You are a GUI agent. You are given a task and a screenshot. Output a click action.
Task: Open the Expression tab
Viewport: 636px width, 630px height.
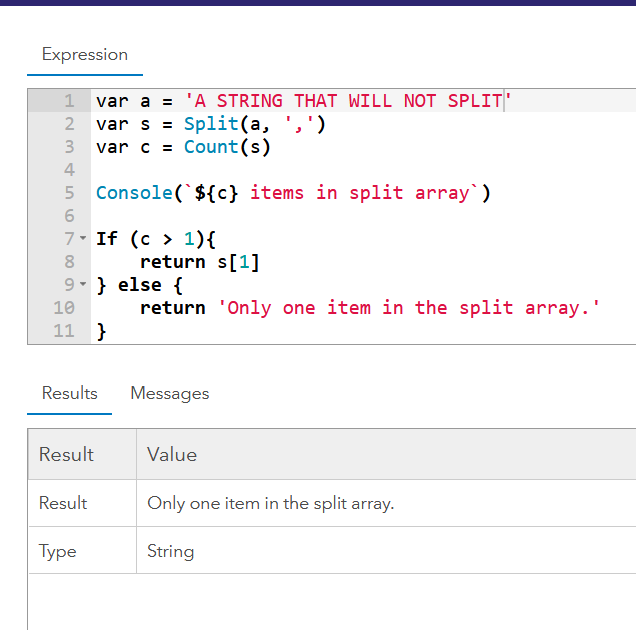[x=85, y=55]
